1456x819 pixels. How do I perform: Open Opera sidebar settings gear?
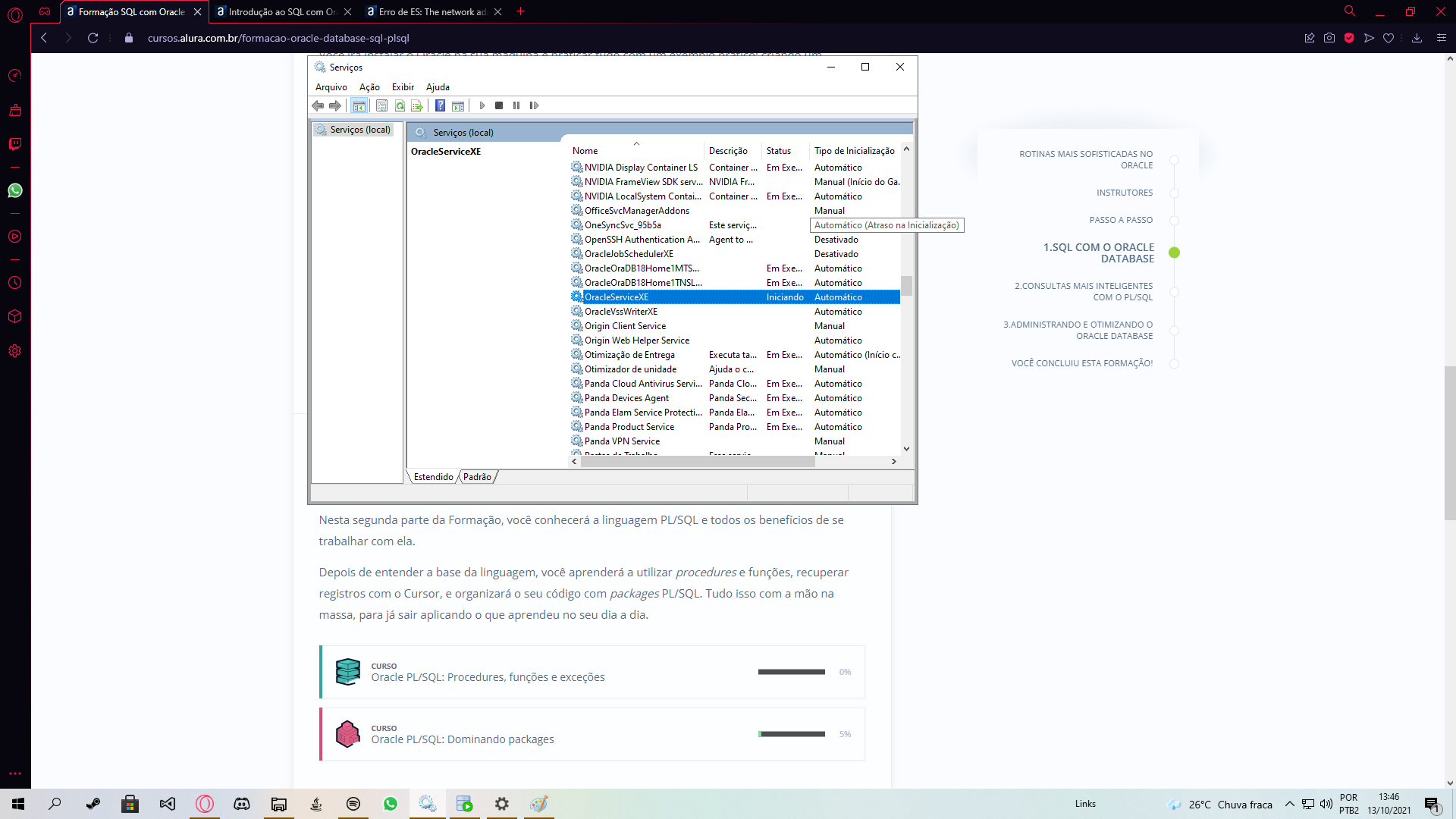15,351
